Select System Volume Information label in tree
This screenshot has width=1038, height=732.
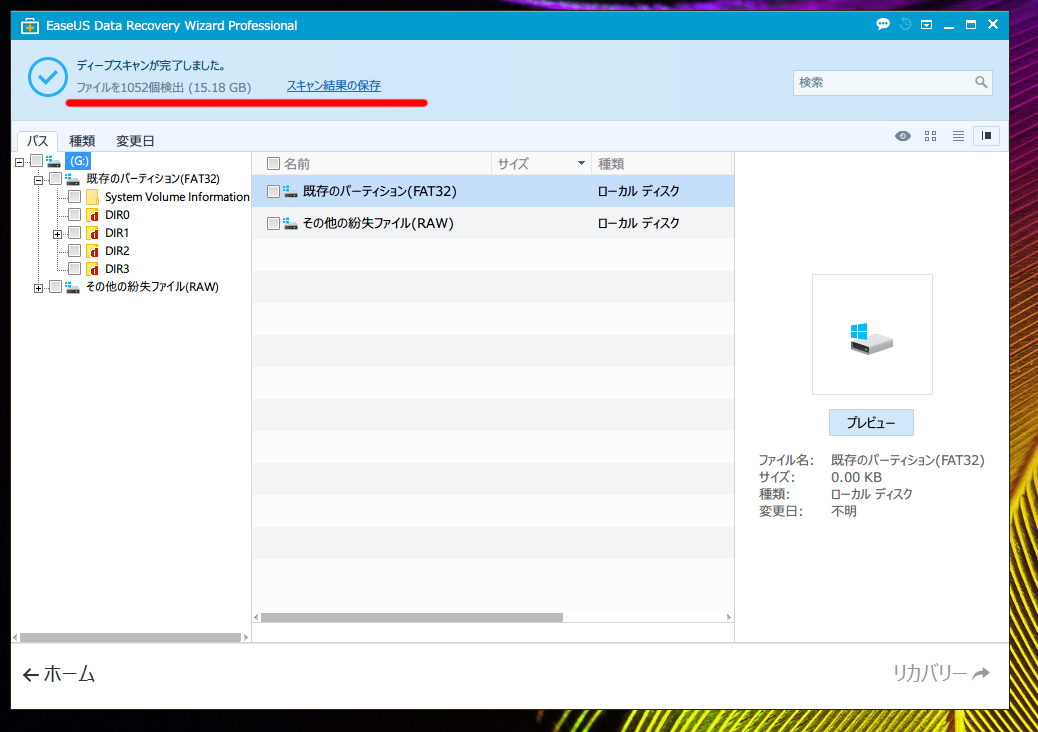pyautogui.click(x=177, y=197)
